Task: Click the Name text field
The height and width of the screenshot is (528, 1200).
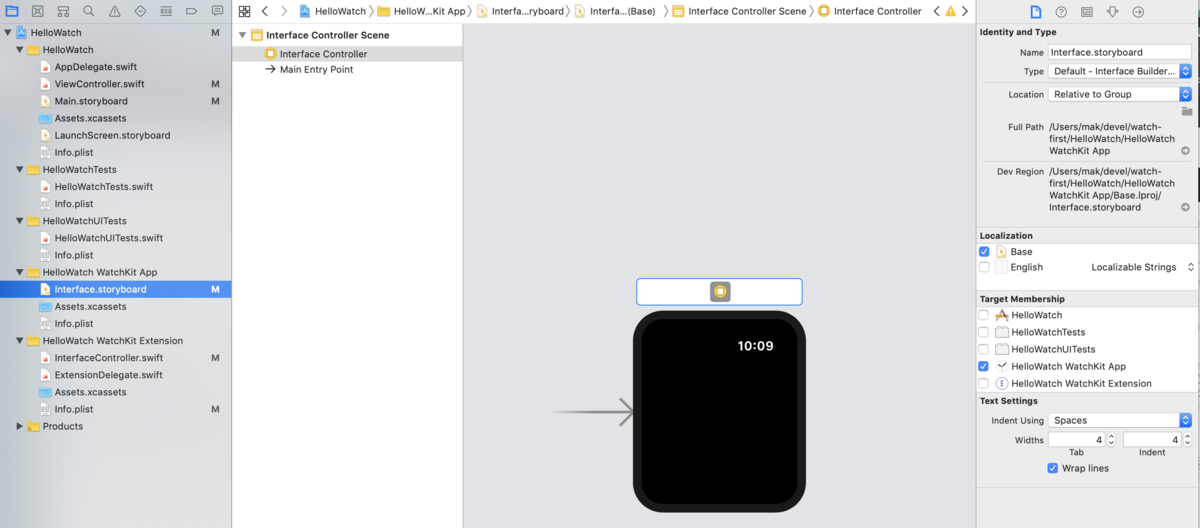Action: [1120, 52]
